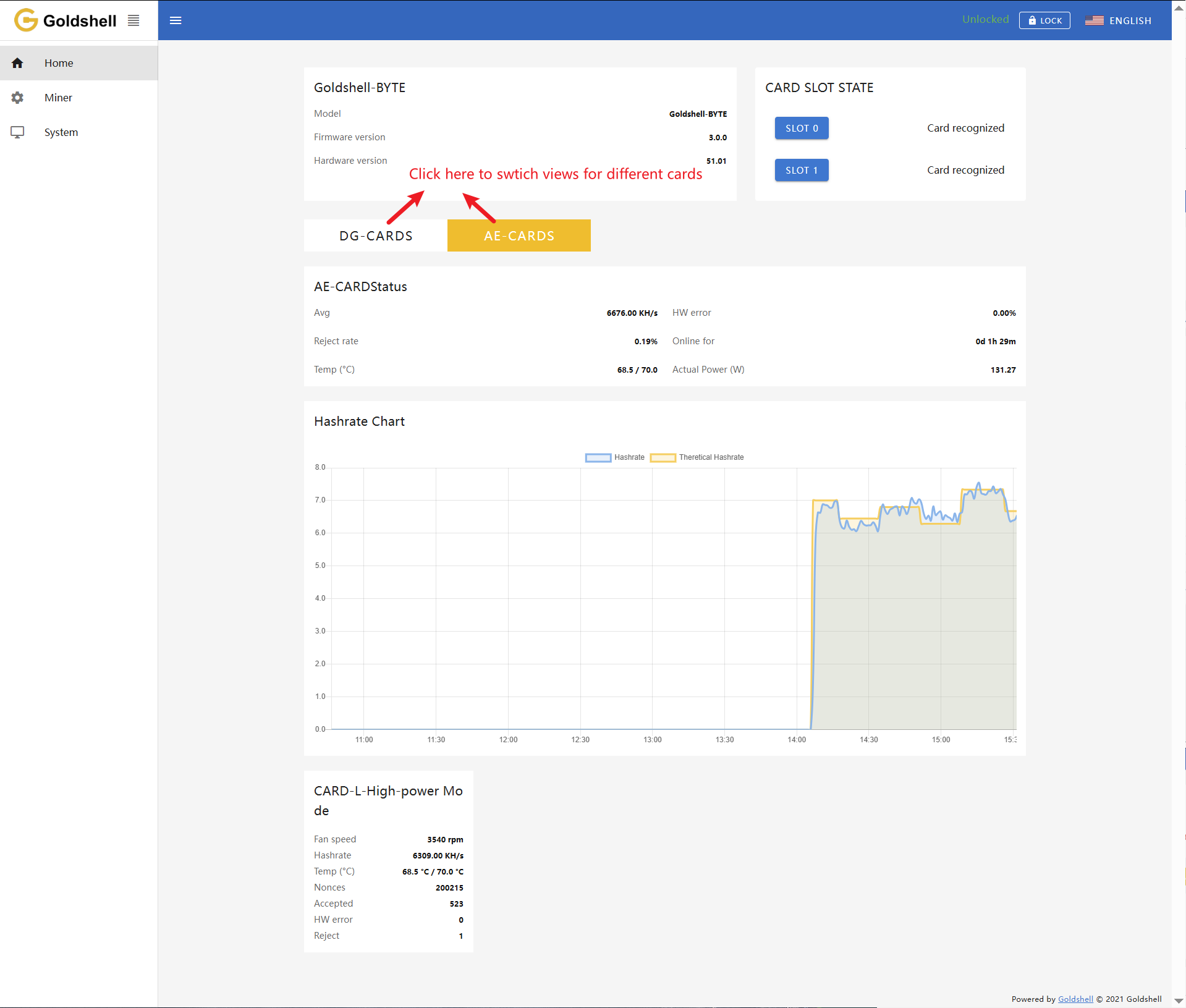Click the AE-CARDStatus heading
Screen dimensions: 1186x1008
click(x=360, y=287)
